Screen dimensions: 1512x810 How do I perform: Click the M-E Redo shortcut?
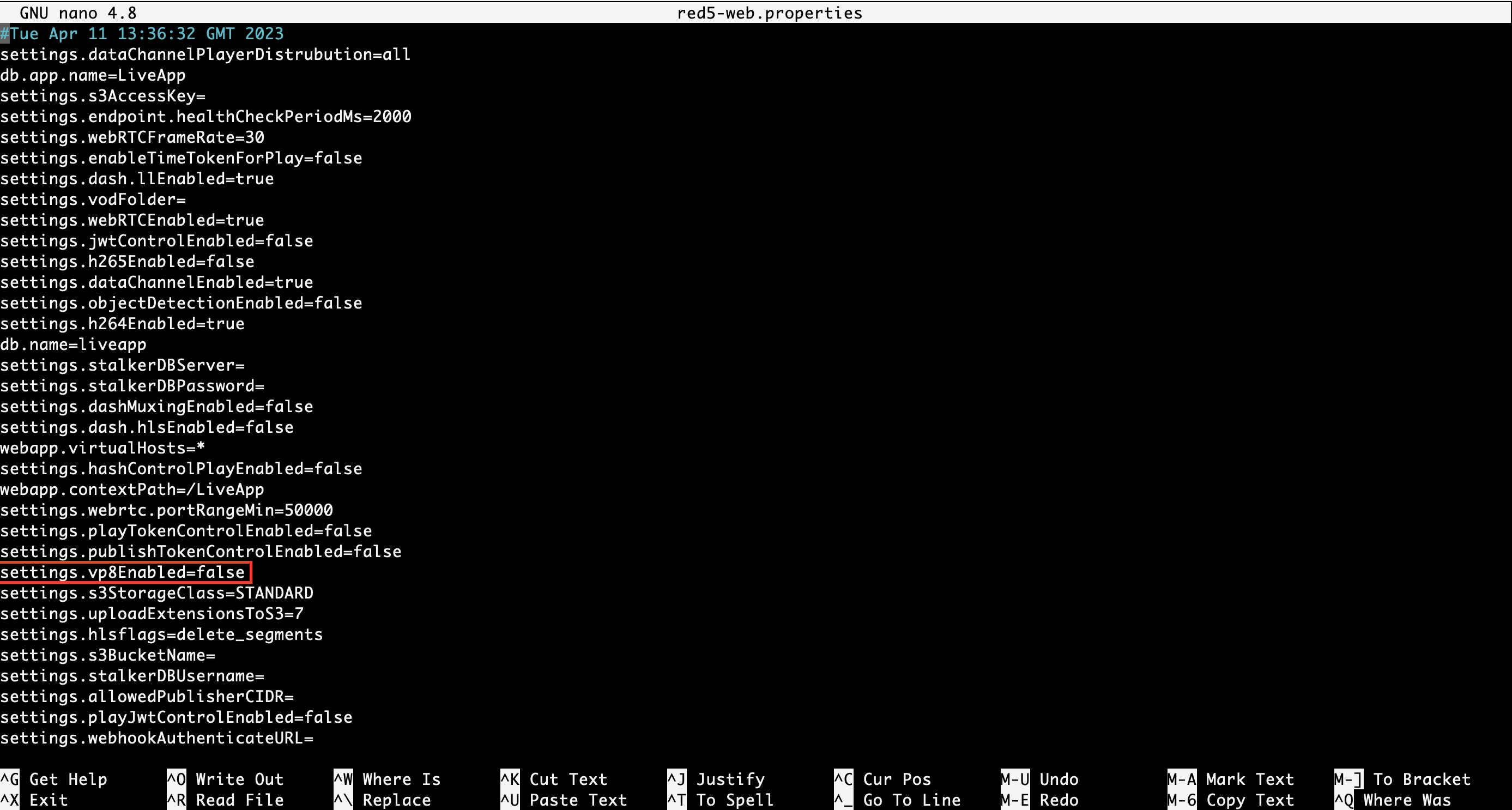tap(1039, 800)
